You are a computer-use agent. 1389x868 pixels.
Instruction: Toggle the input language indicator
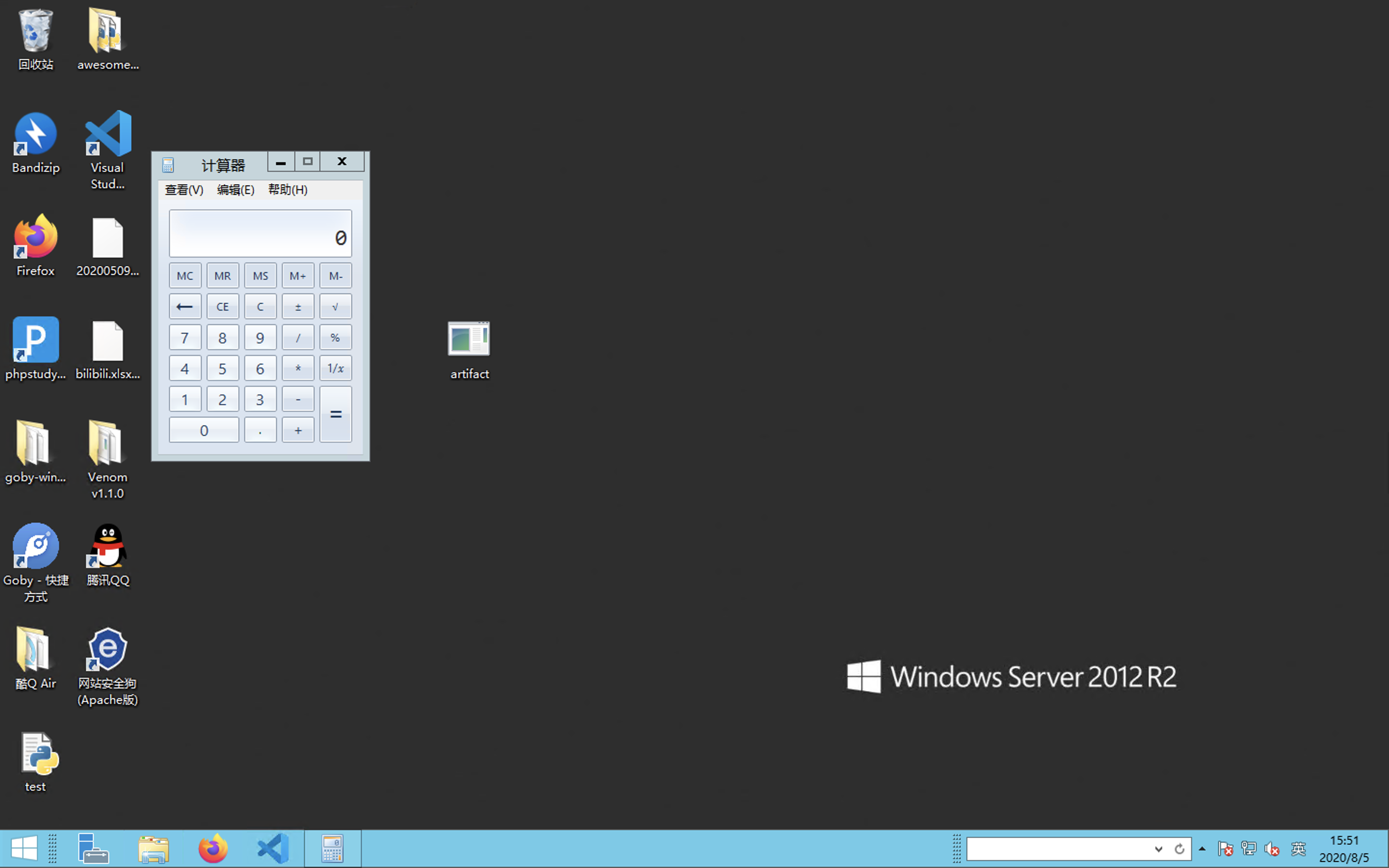1298,849
